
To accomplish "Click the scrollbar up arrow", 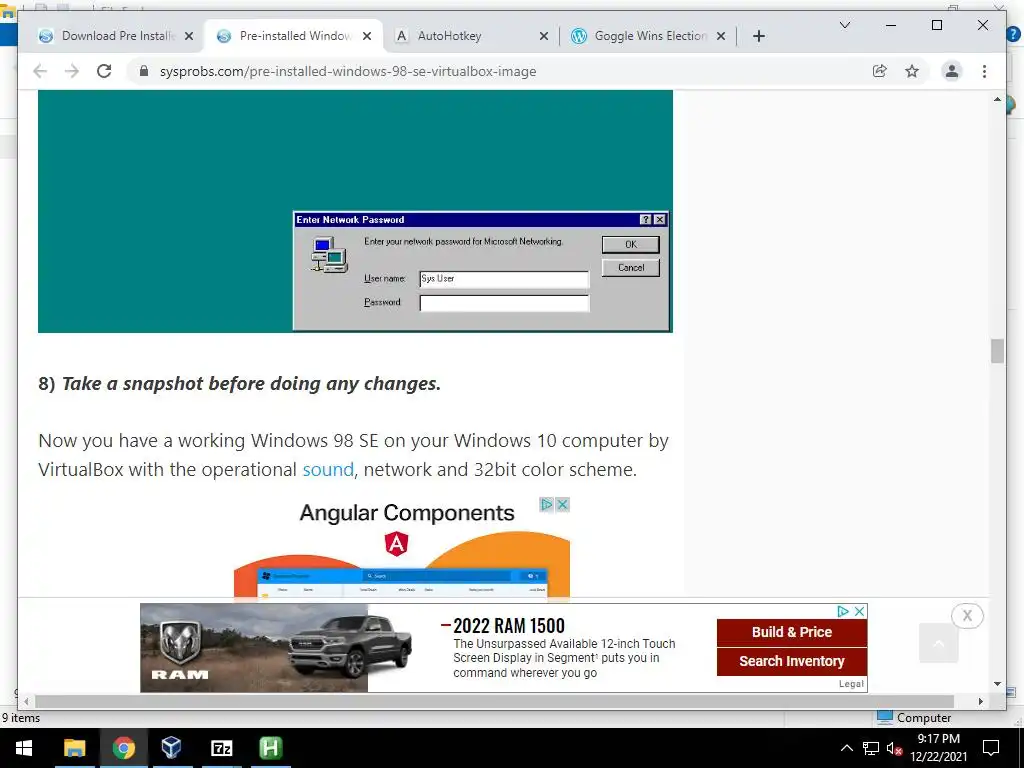I will tap(997, 99).
